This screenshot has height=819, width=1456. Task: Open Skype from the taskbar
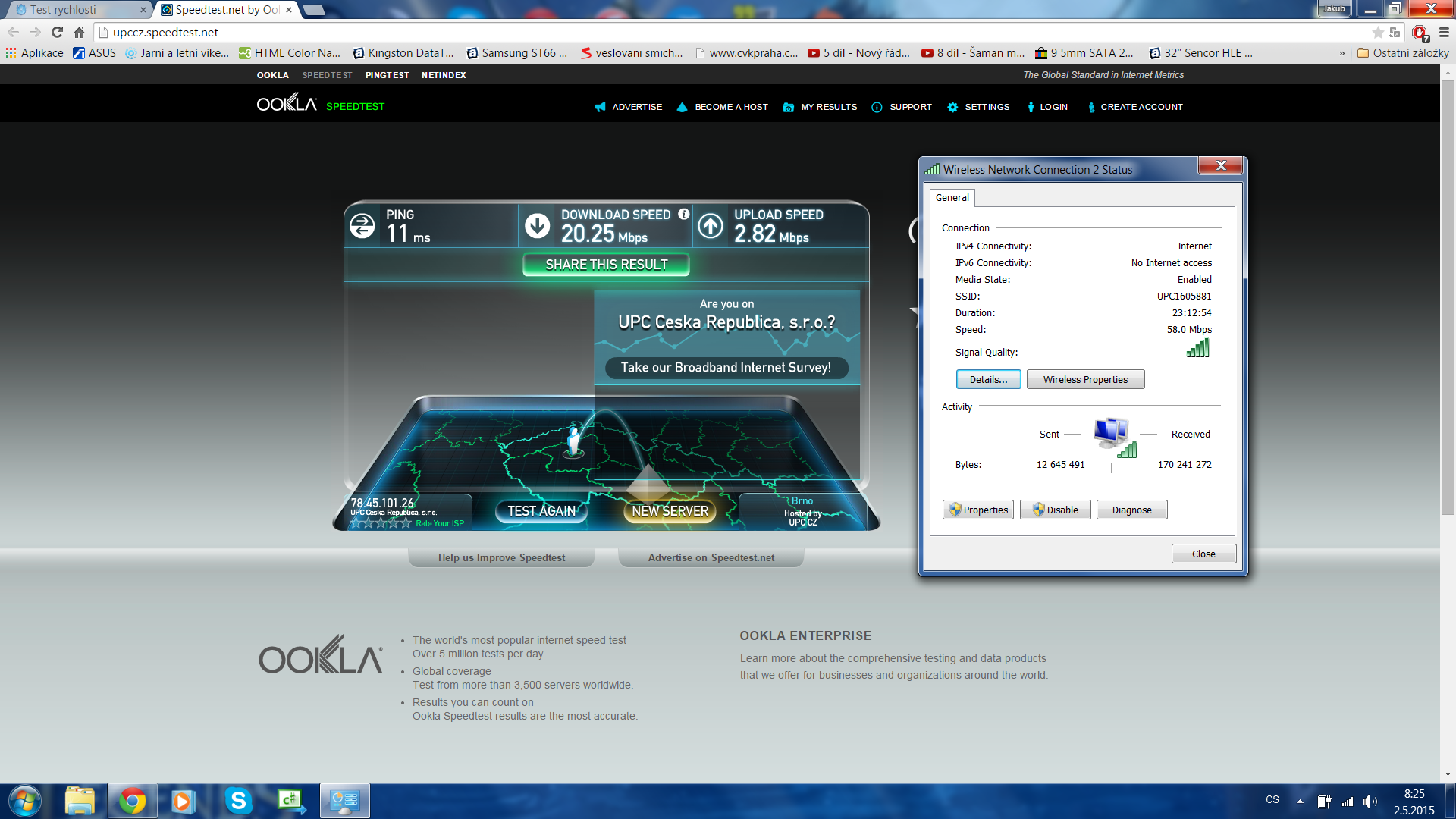237,801
